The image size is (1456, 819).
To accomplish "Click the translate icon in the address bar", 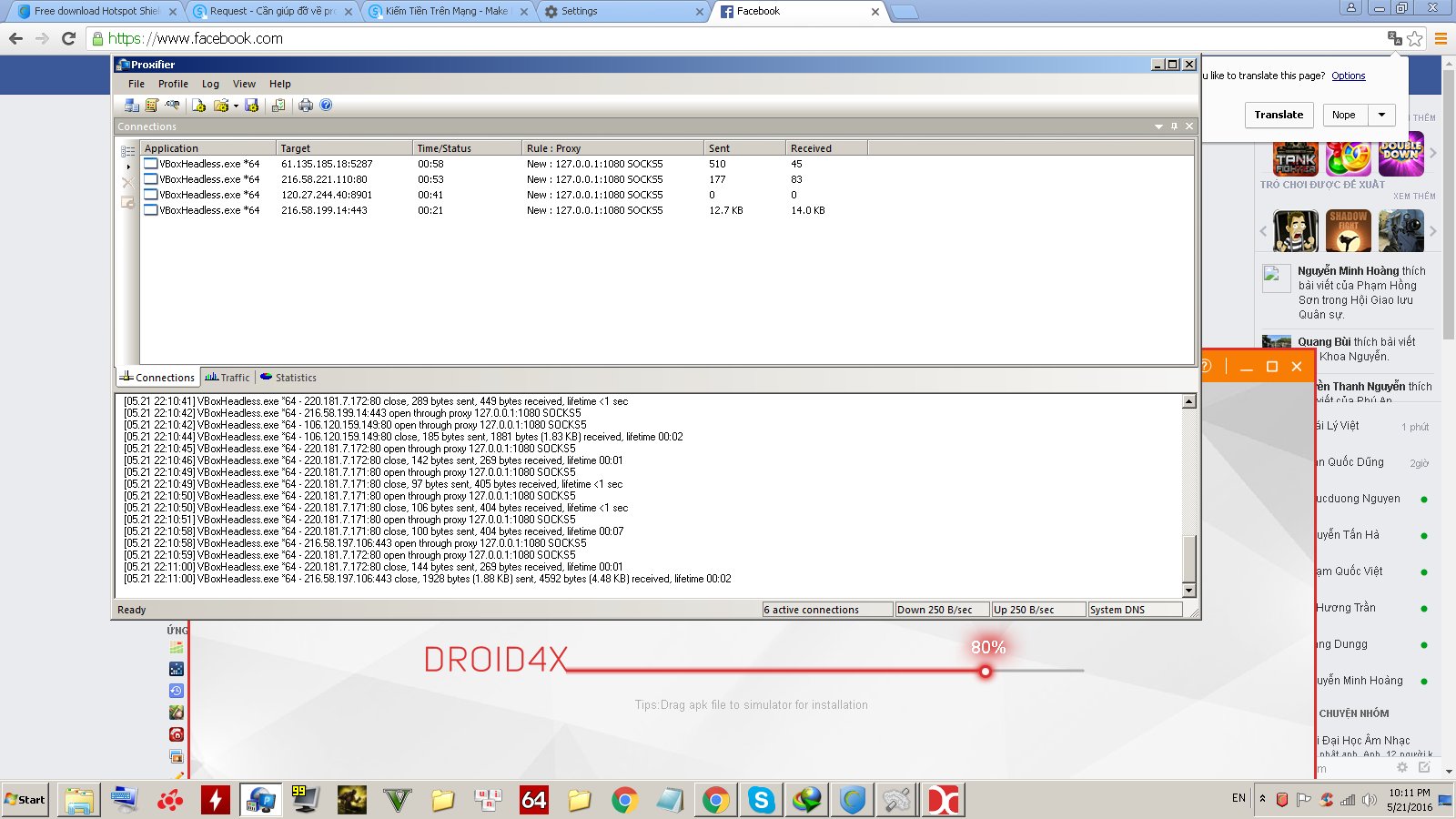I will [1394, 38].
